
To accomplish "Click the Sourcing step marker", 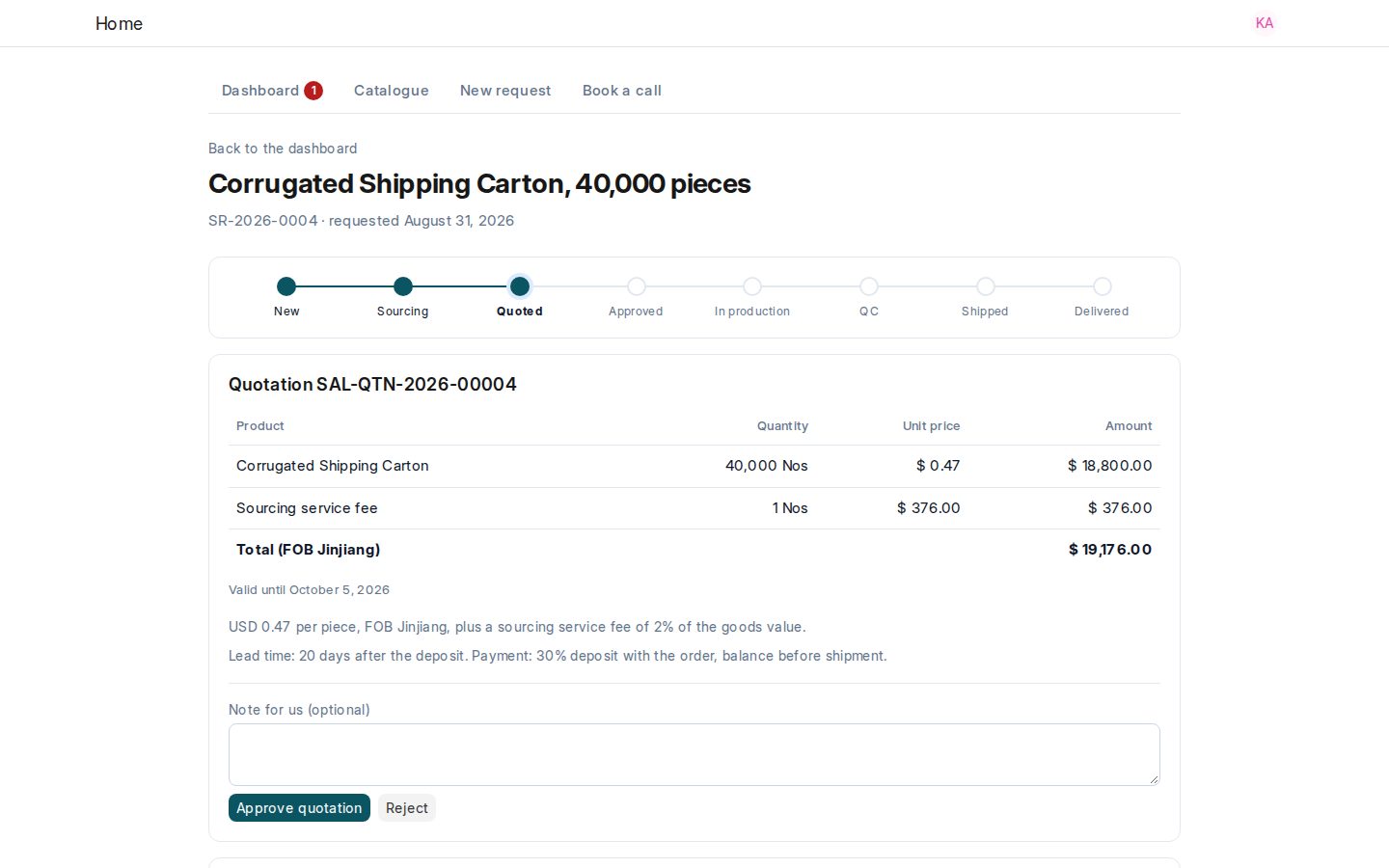I will pos(403,286).
